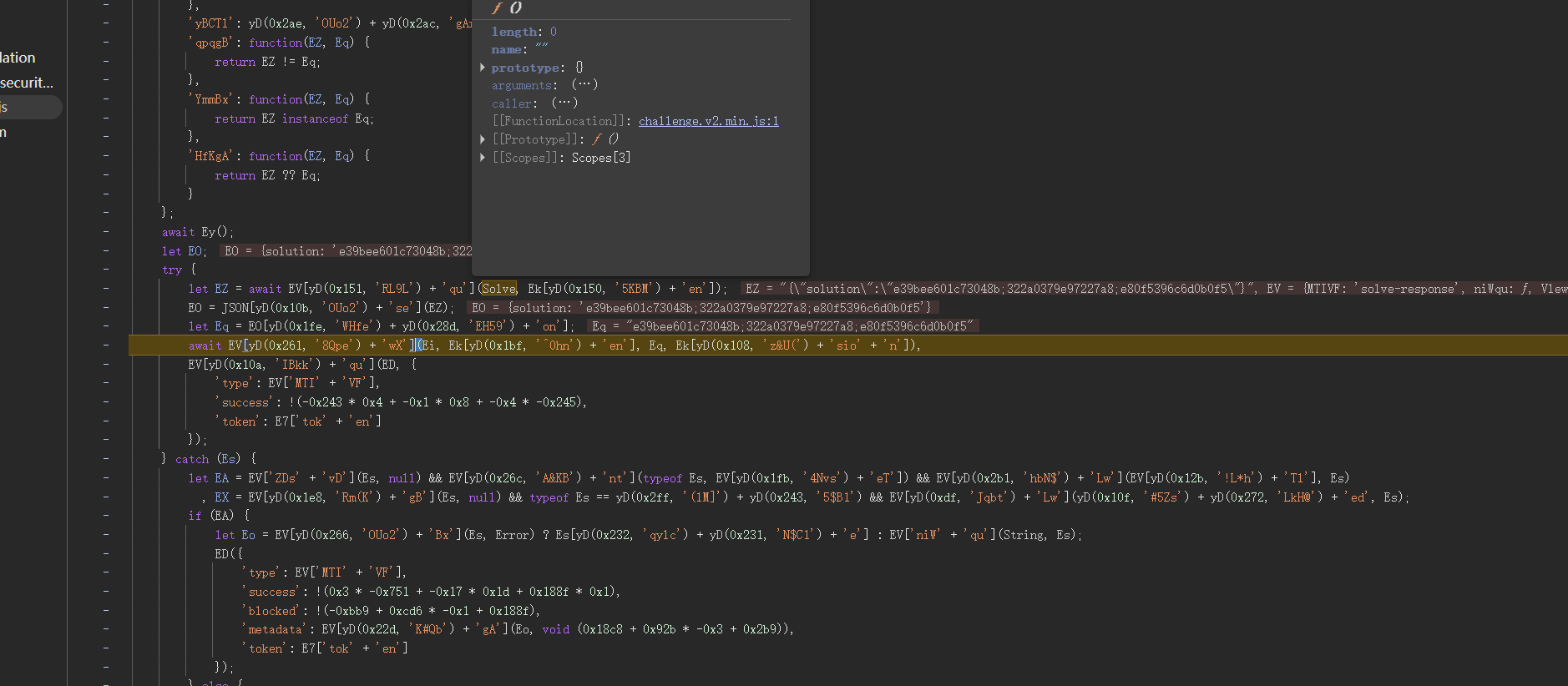The height and width of the screenshot is (686, 1568).
Task: Expand the [[Prototype]] entry in the tooltip
Action: tap(483, 139)
